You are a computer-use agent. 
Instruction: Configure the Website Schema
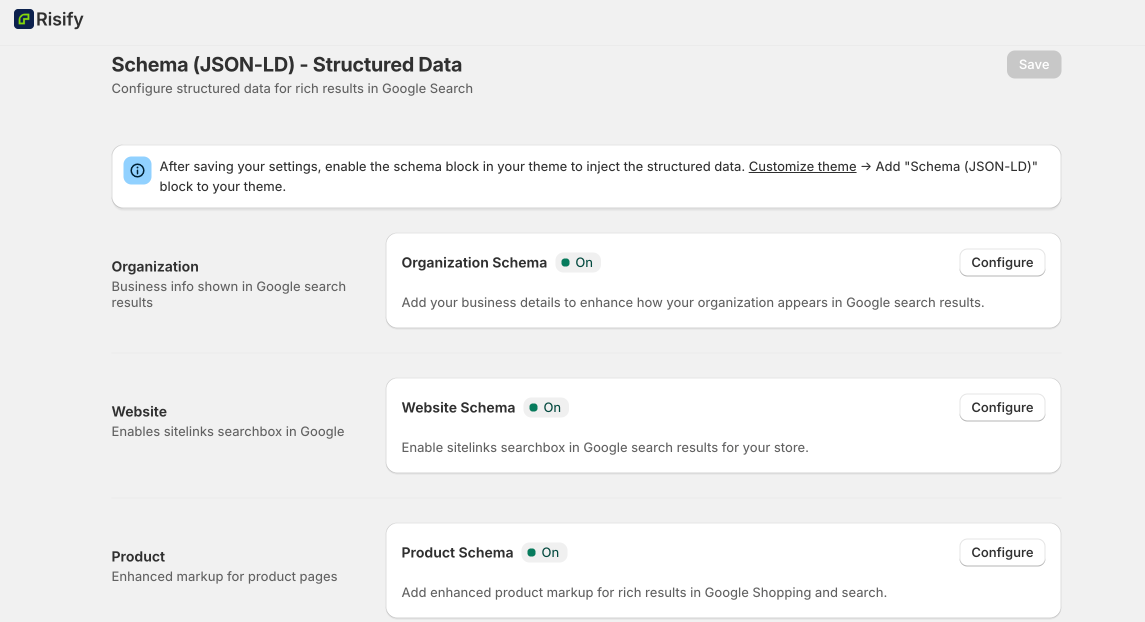pos(1001,408)
